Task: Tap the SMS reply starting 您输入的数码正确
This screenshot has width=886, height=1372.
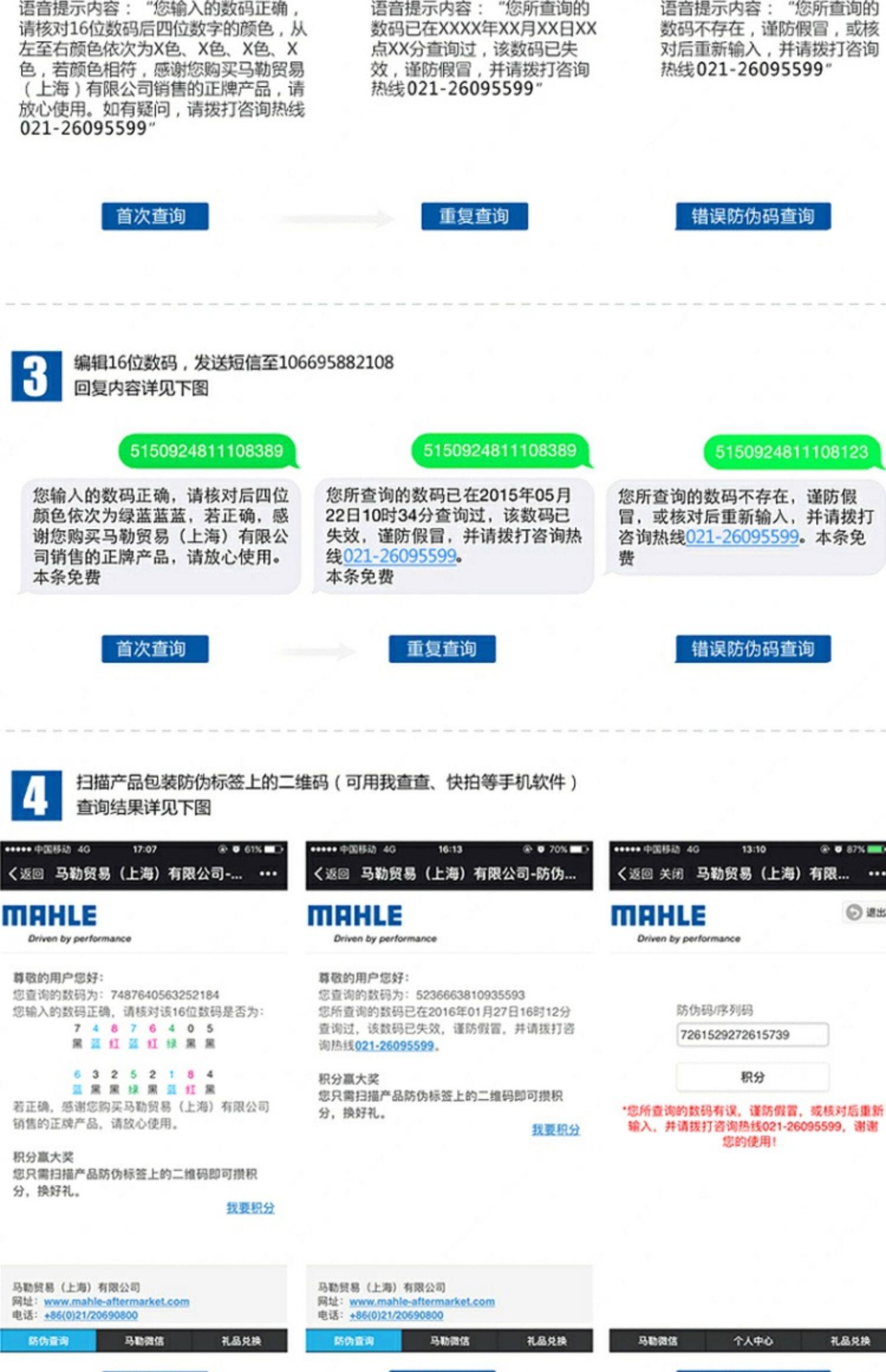Action: (160, 536)
